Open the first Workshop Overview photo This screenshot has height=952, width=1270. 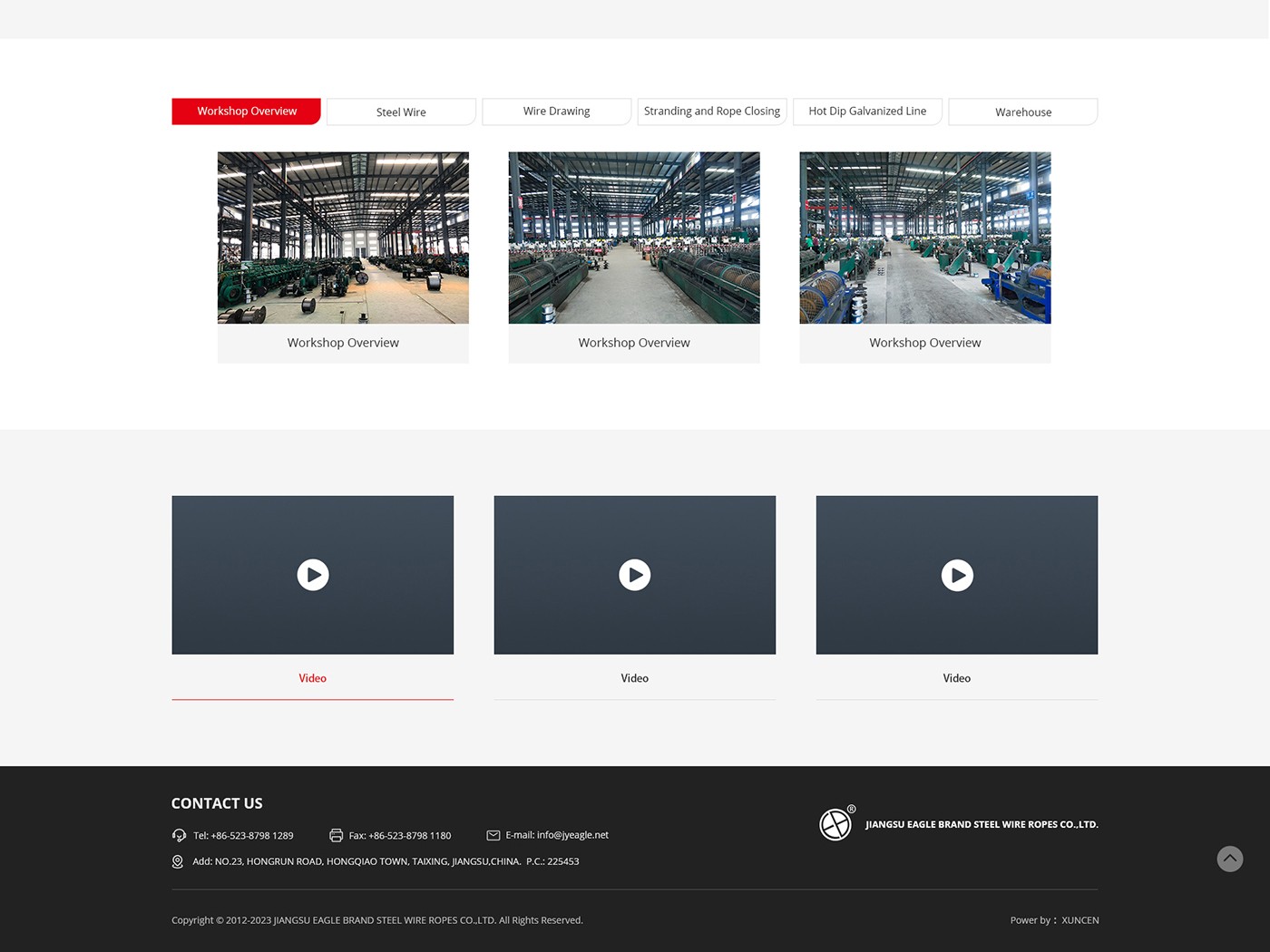(x=343, y=238)
